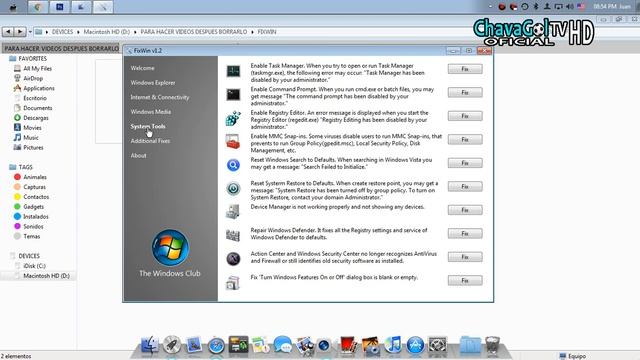Open Safari compass in the dock
Screen dimensions: 640x360
click(216, 346)
